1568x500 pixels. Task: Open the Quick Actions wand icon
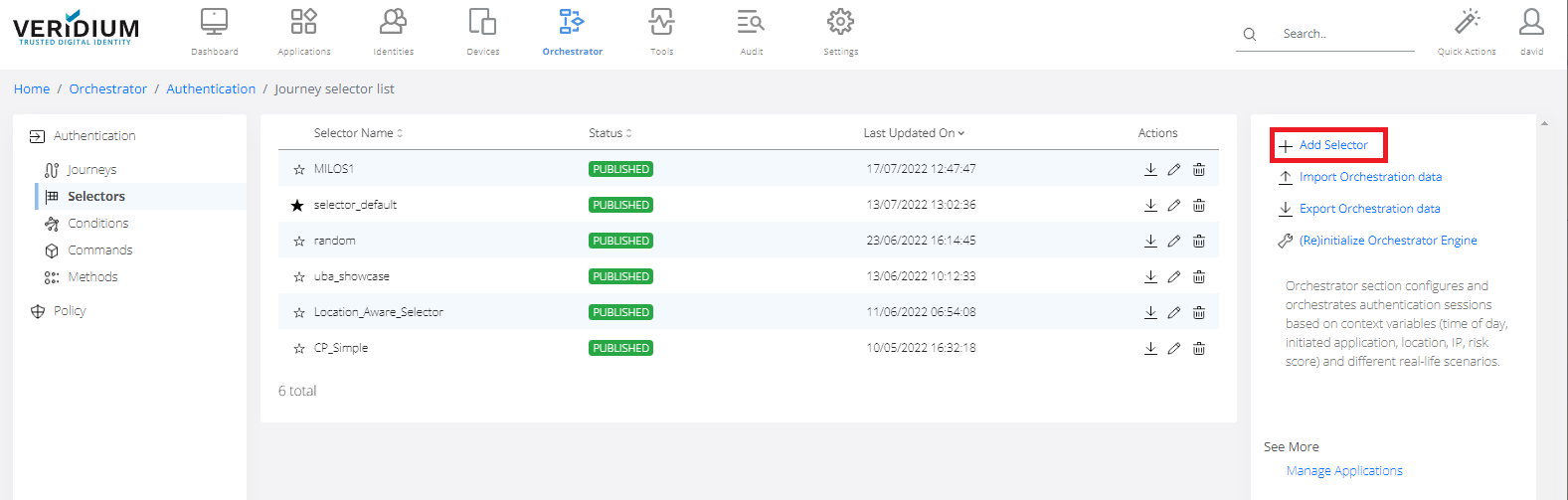(x=1467, y=22)
